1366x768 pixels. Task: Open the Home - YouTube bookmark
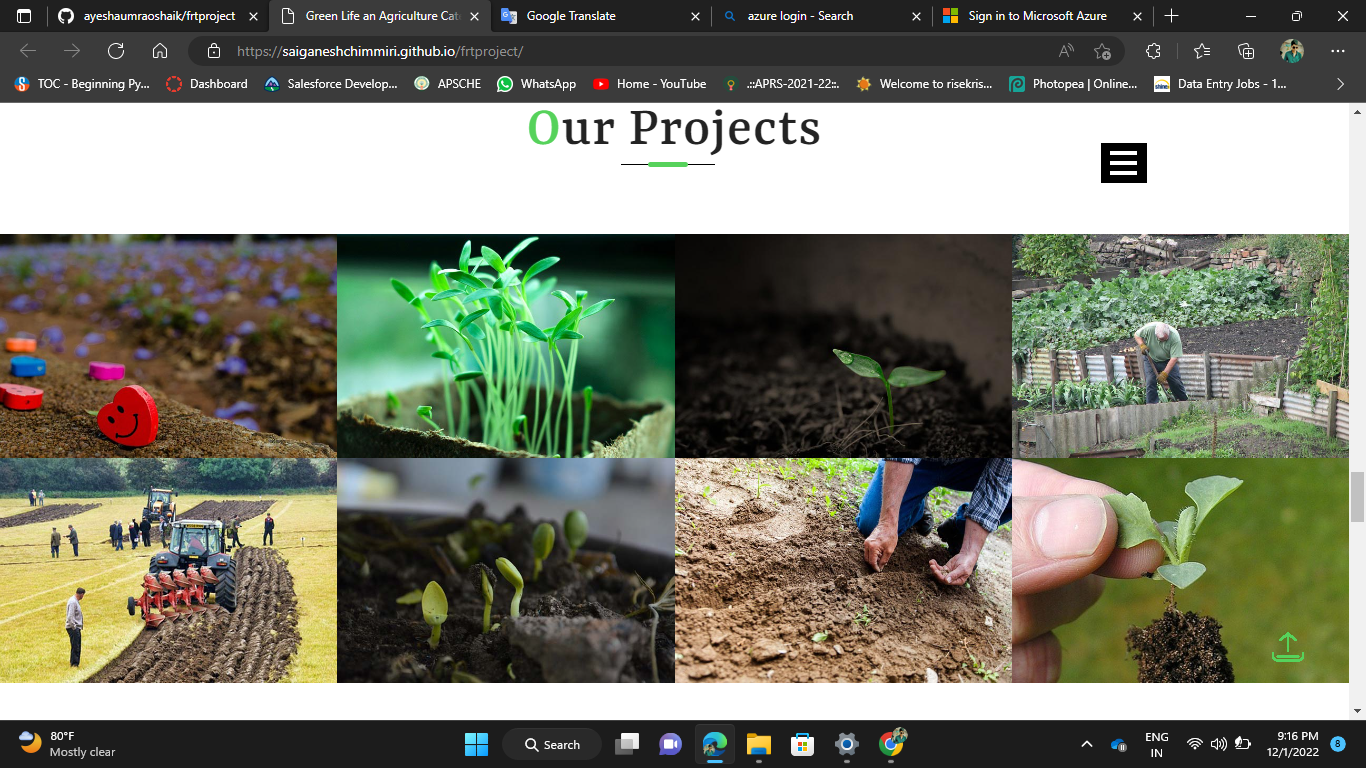coord(649,84)
